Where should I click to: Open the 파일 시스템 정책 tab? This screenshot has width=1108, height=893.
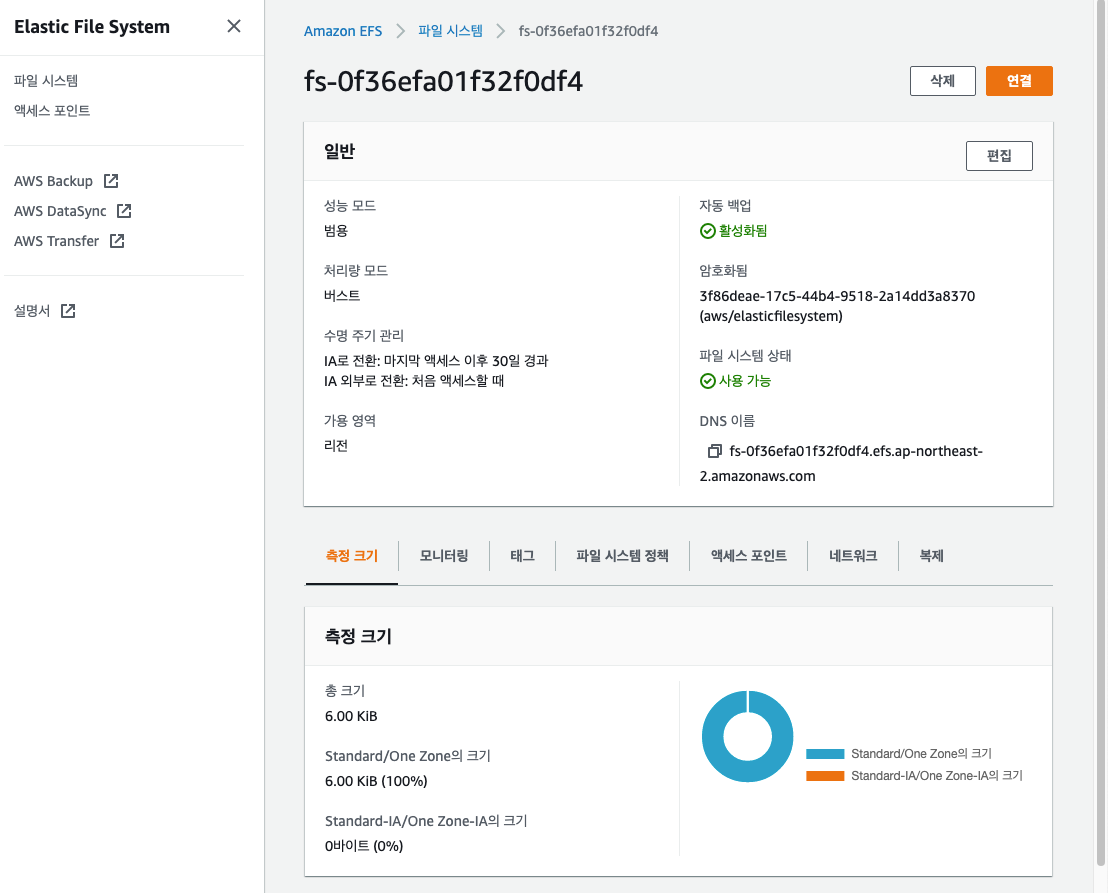click(x=622, y=556)
